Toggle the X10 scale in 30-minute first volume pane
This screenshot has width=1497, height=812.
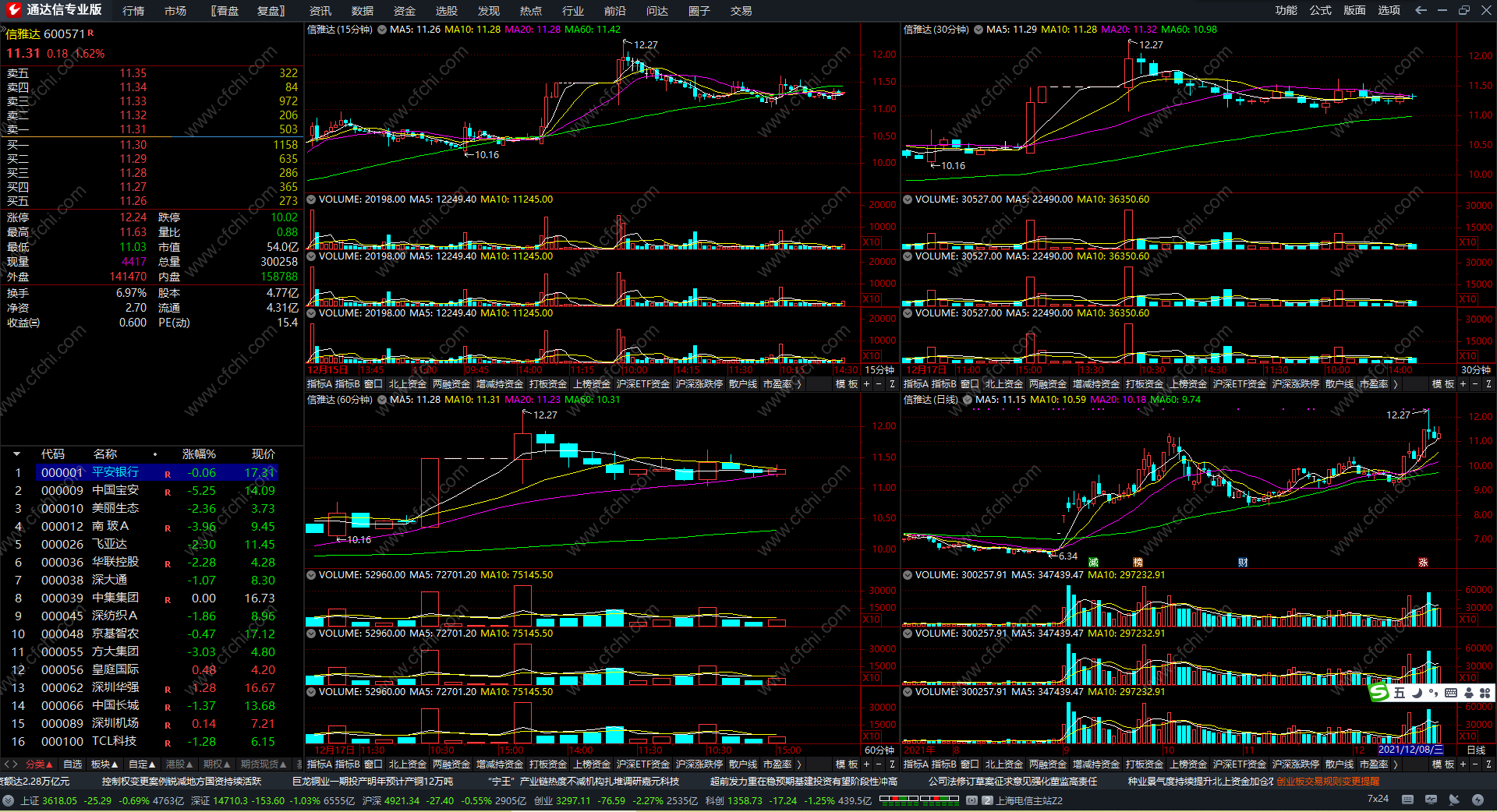[1467, 242]
